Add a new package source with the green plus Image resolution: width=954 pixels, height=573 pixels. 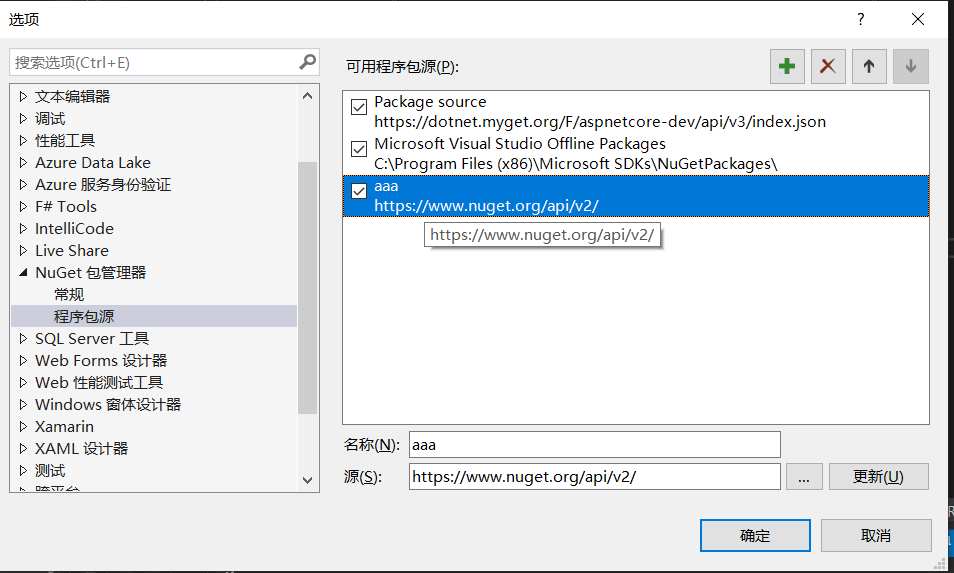(787, 66)
